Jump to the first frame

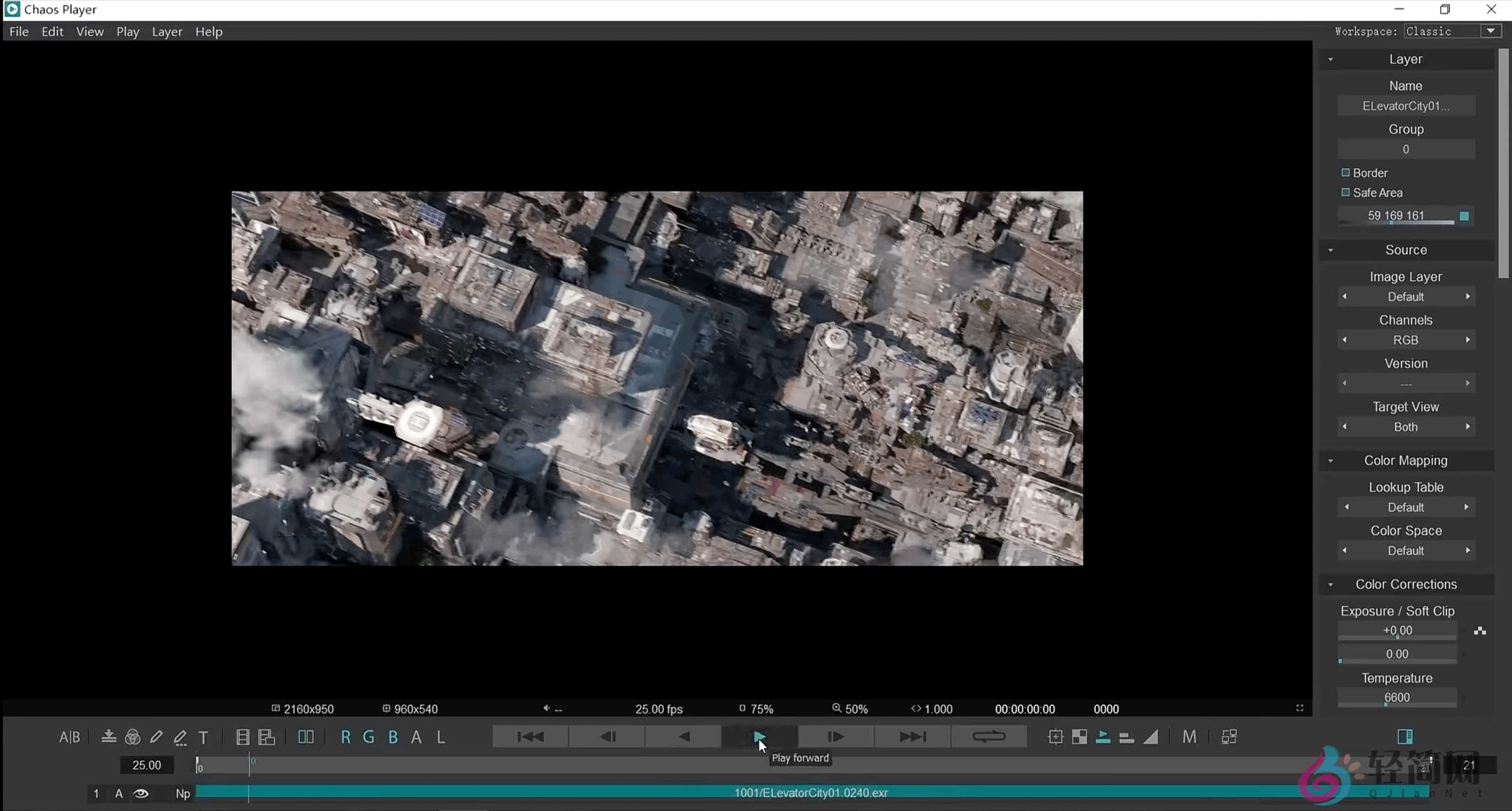click(531, 737)
